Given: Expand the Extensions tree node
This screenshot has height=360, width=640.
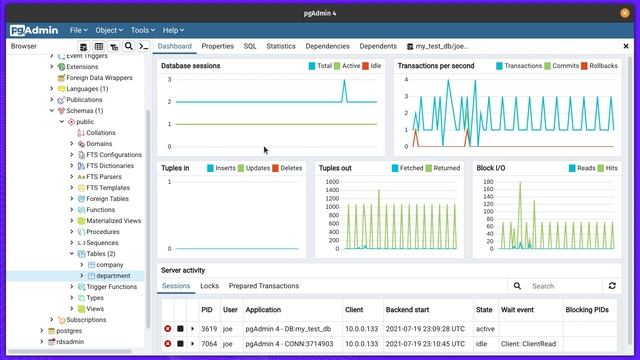Looking at the screenshot, I should coord(52,67).
